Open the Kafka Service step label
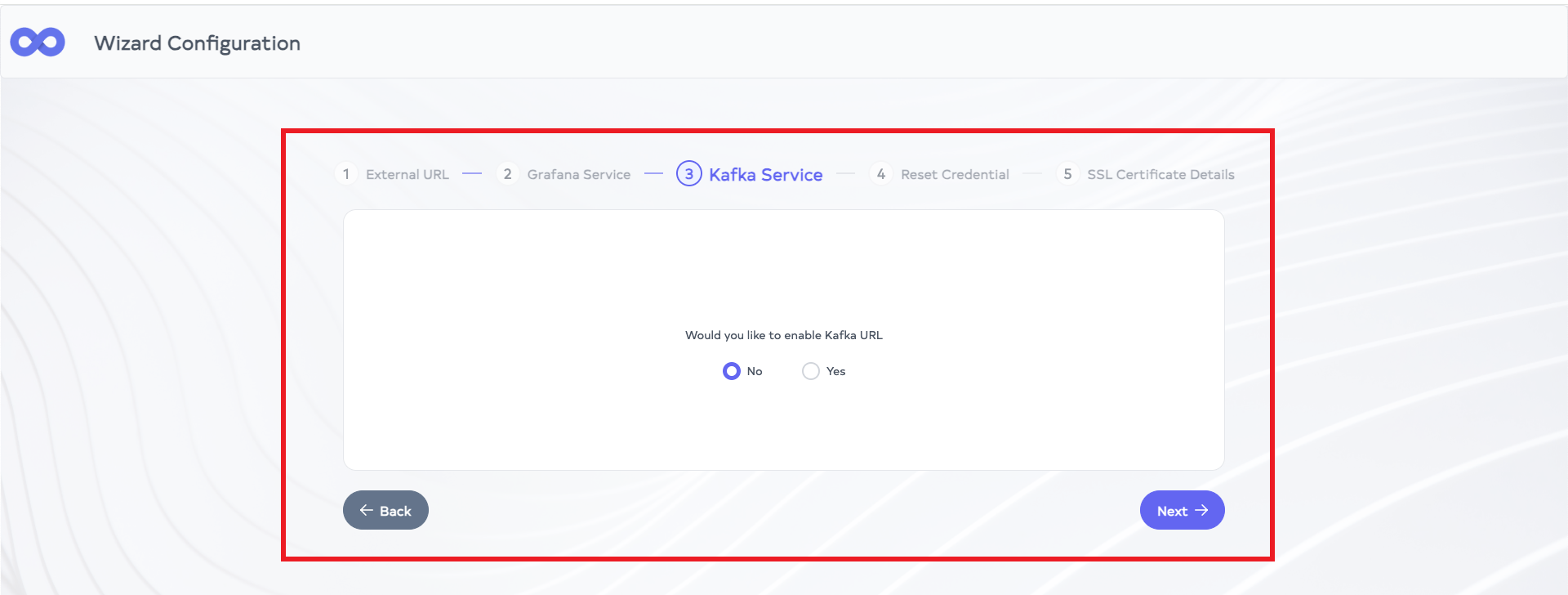The width and height of the screenshot is (1568, 595). pos(765,175)
